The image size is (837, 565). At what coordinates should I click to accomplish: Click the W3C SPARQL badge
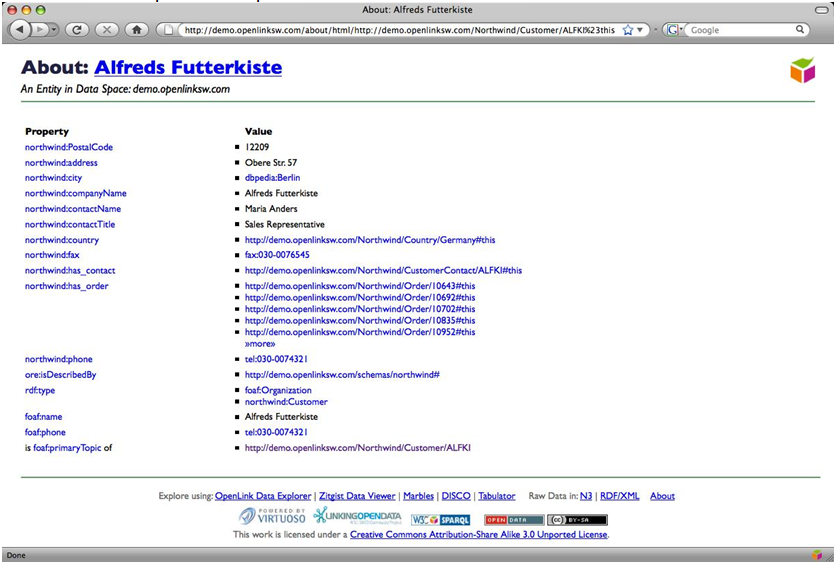click(440, 520)
